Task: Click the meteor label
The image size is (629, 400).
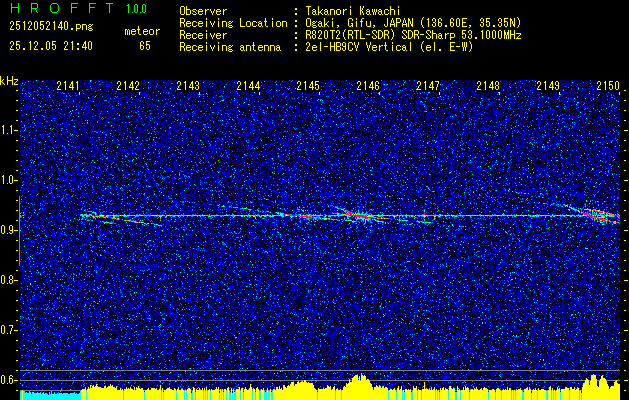Action: point(142,31)
